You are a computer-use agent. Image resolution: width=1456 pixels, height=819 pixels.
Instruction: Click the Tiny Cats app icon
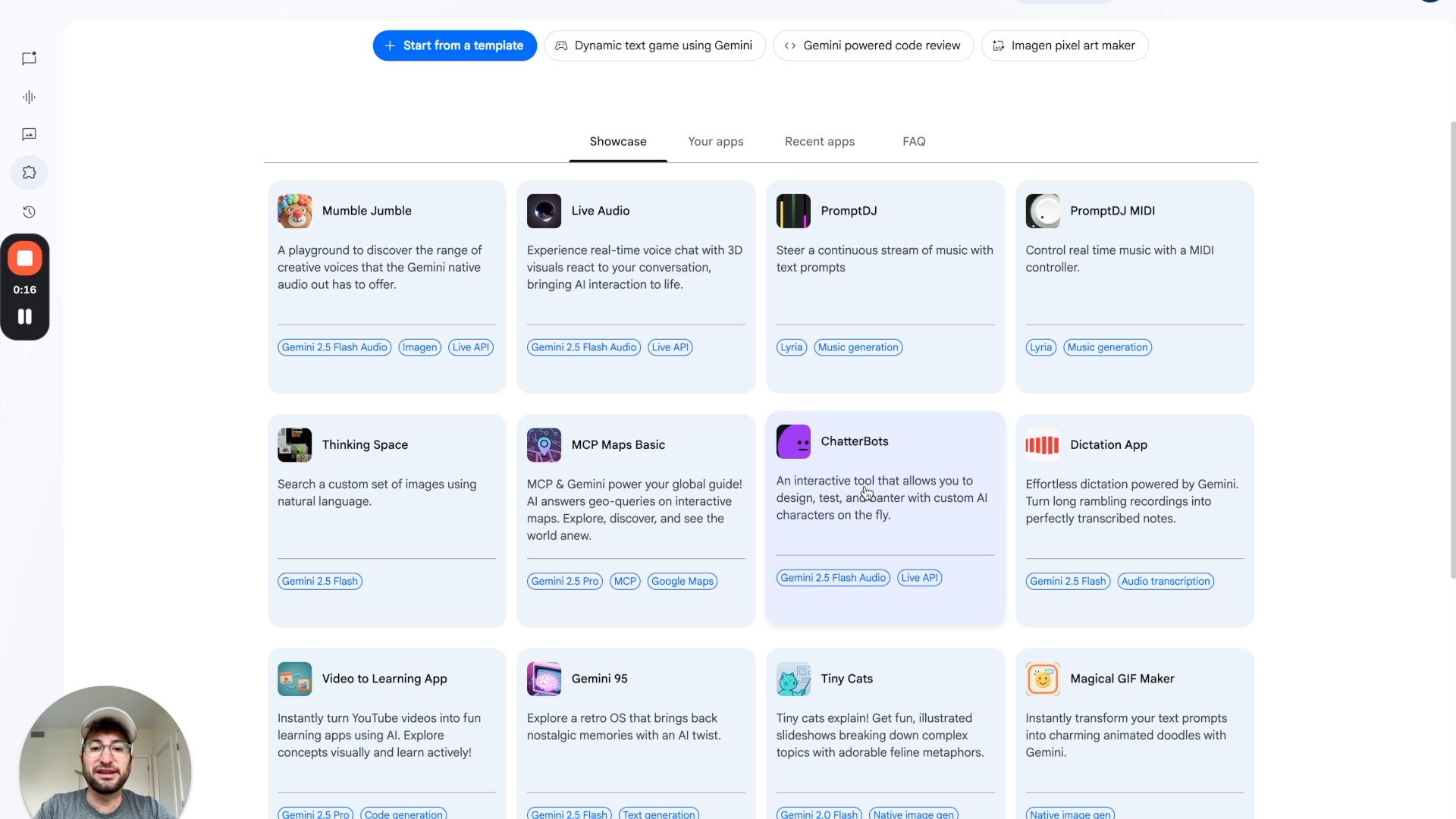pyautogui.click(x=793, y=679)
